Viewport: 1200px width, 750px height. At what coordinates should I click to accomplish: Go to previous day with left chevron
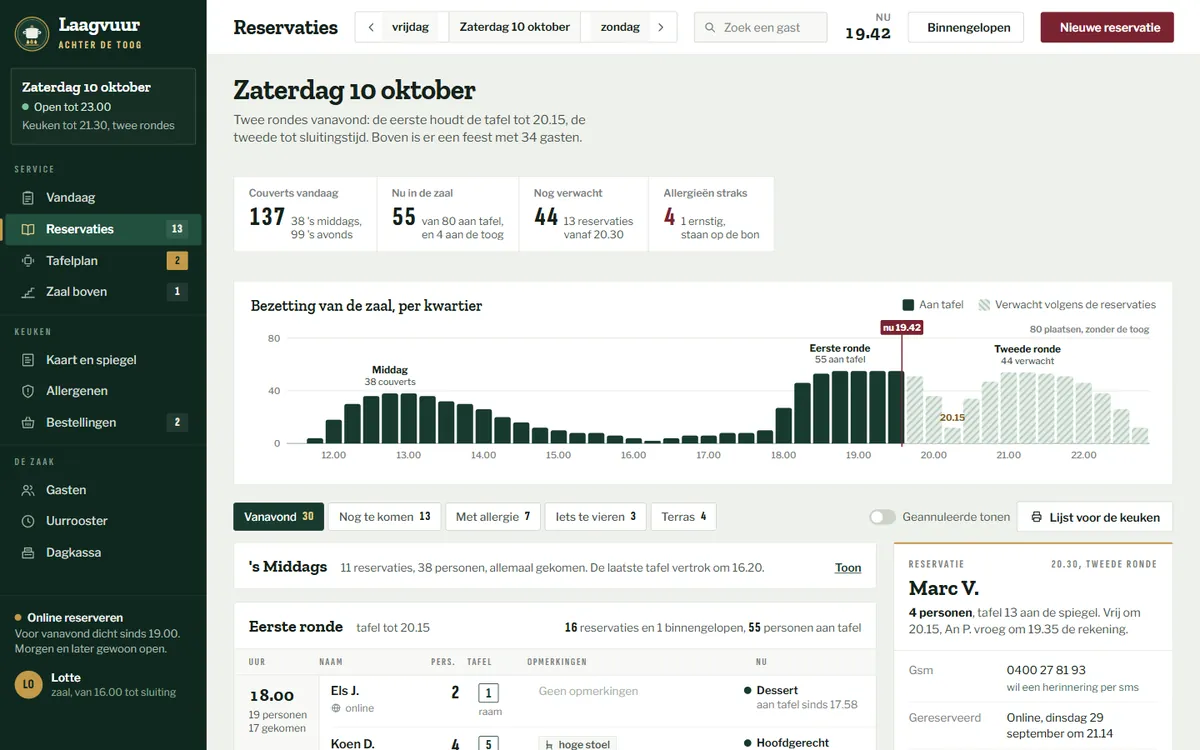click(371, 27)
